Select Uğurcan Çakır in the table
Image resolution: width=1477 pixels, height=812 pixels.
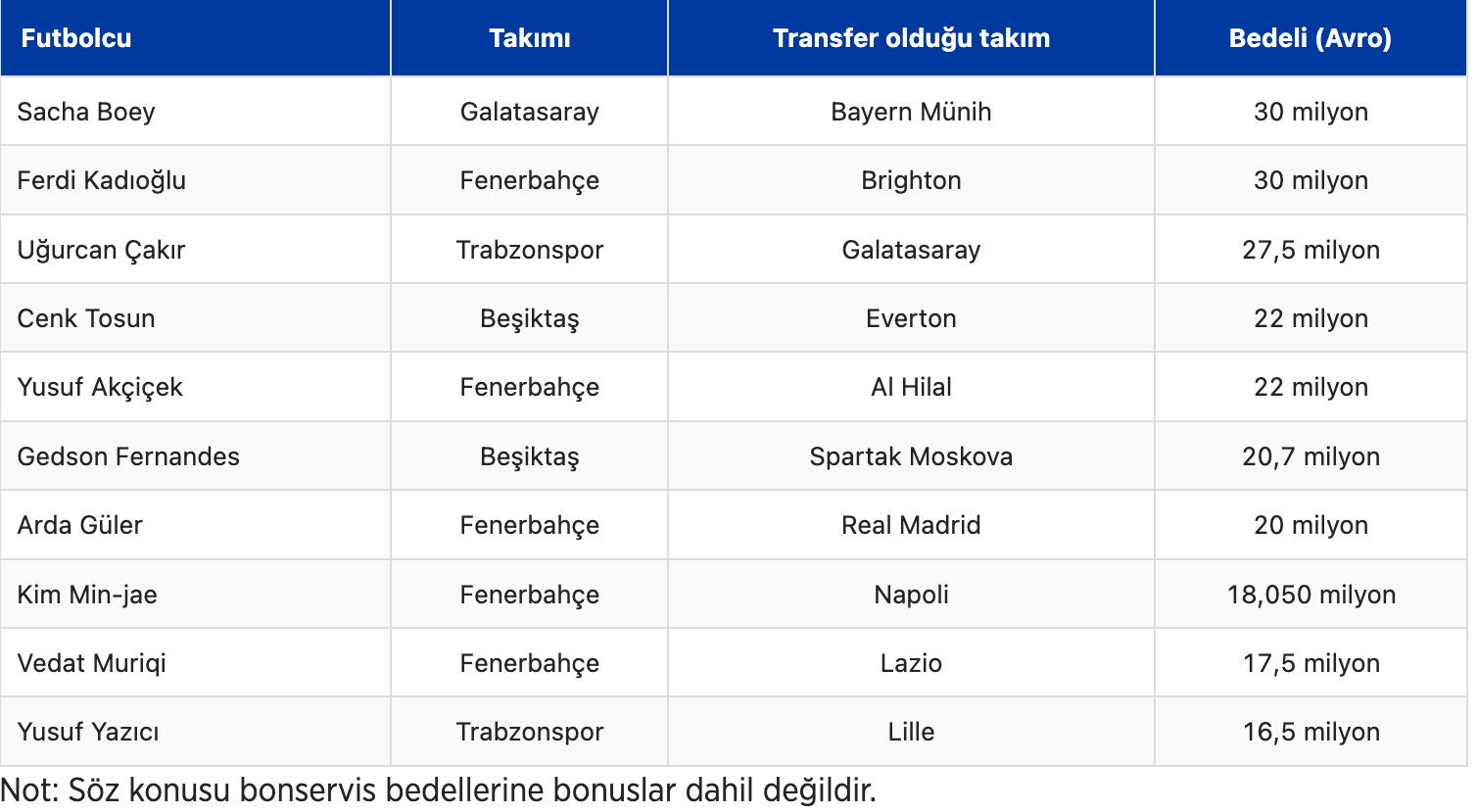102,250
